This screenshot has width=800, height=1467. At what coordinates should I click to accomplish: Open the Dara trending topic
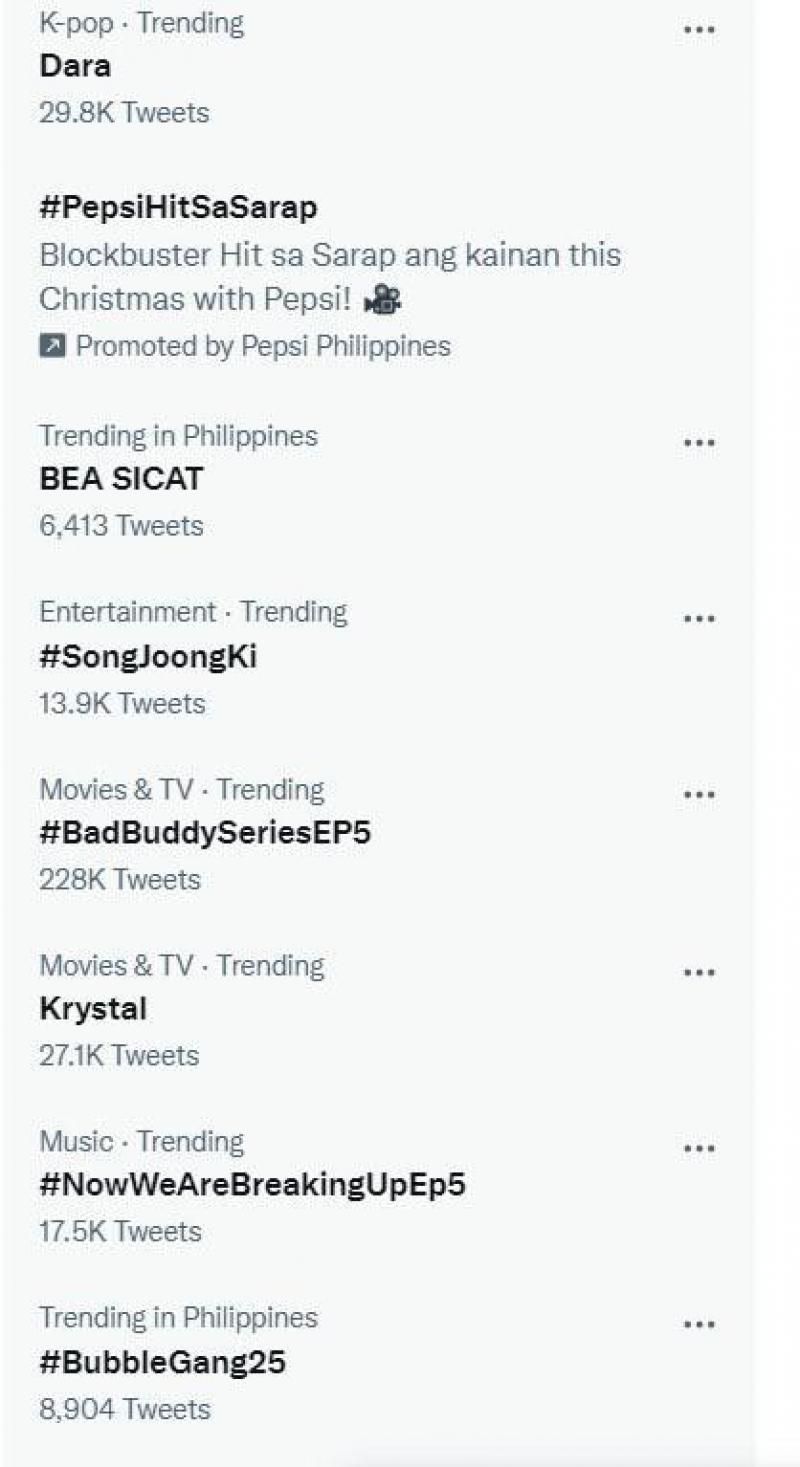point(75,67)
